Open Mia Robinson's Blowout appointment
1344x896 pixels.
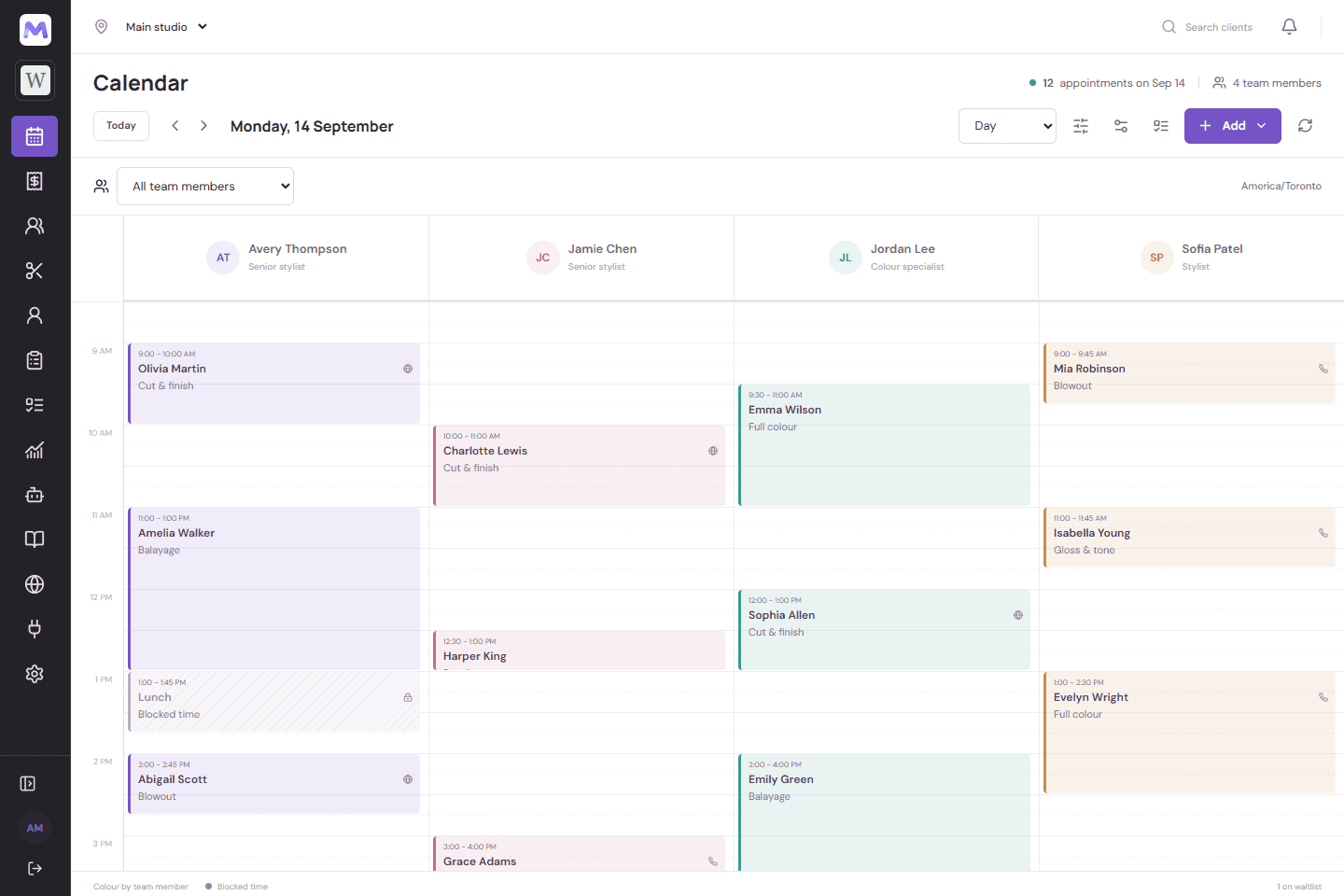coord(1189,373)
